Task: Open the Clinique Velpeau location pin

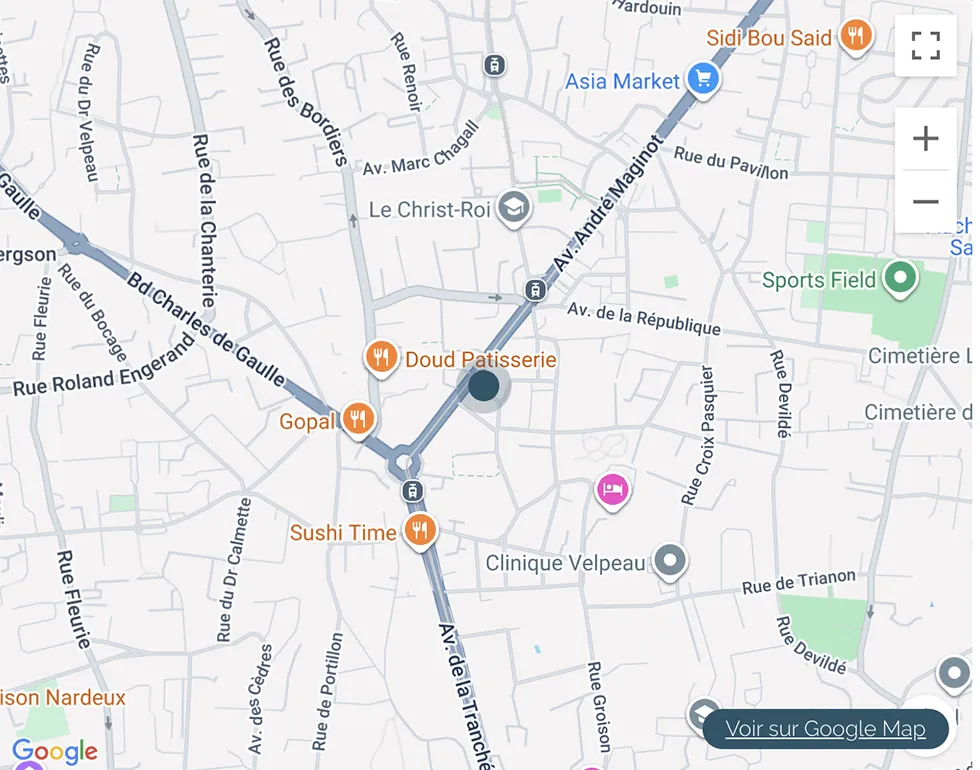Action: click(x=670, y=560)
